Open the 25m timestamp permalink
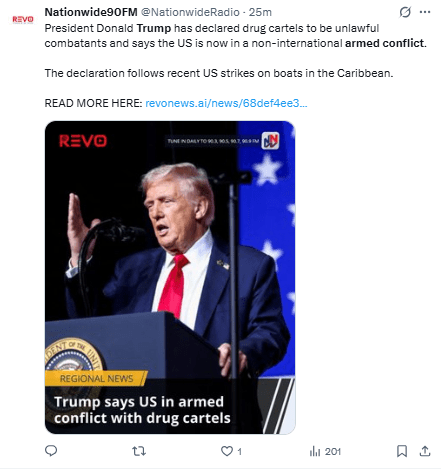The width and height of the screenshot is (441, 469). tap(260, 12)
